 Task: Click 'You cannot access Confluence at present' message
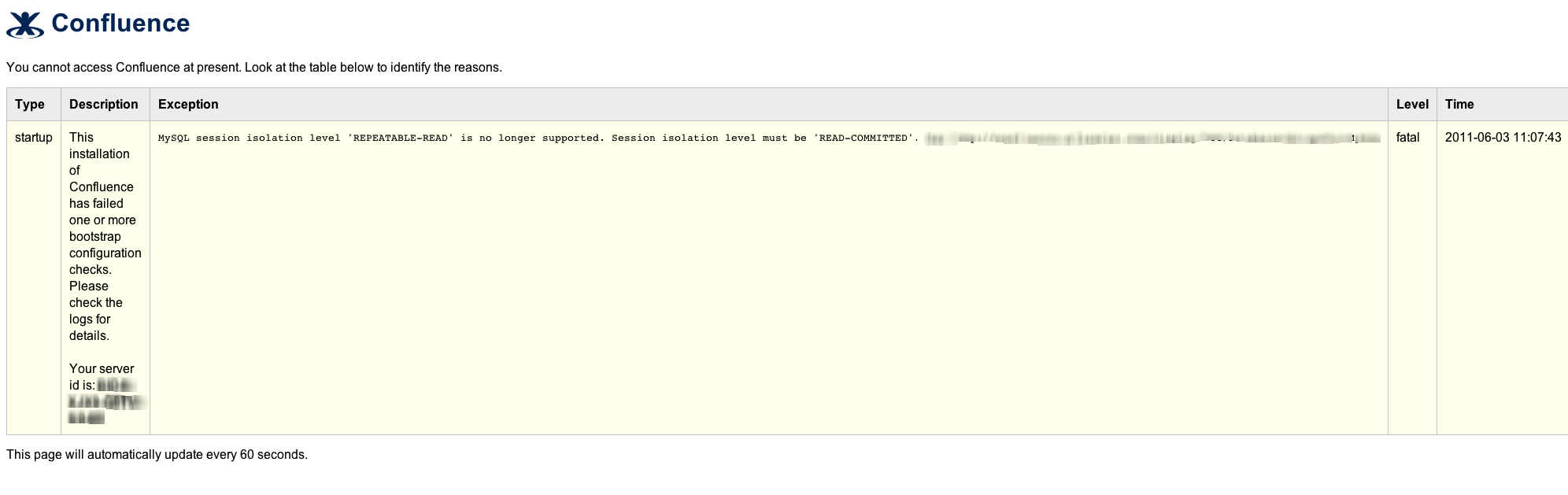[254, 67]
